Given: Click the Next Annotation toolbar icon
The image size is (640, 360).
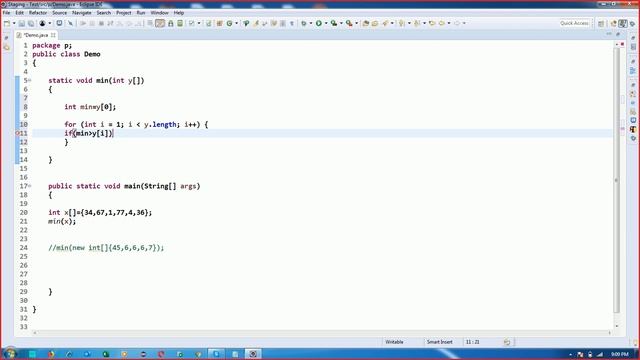Looking at the screenshot, I should click(402, 24).
